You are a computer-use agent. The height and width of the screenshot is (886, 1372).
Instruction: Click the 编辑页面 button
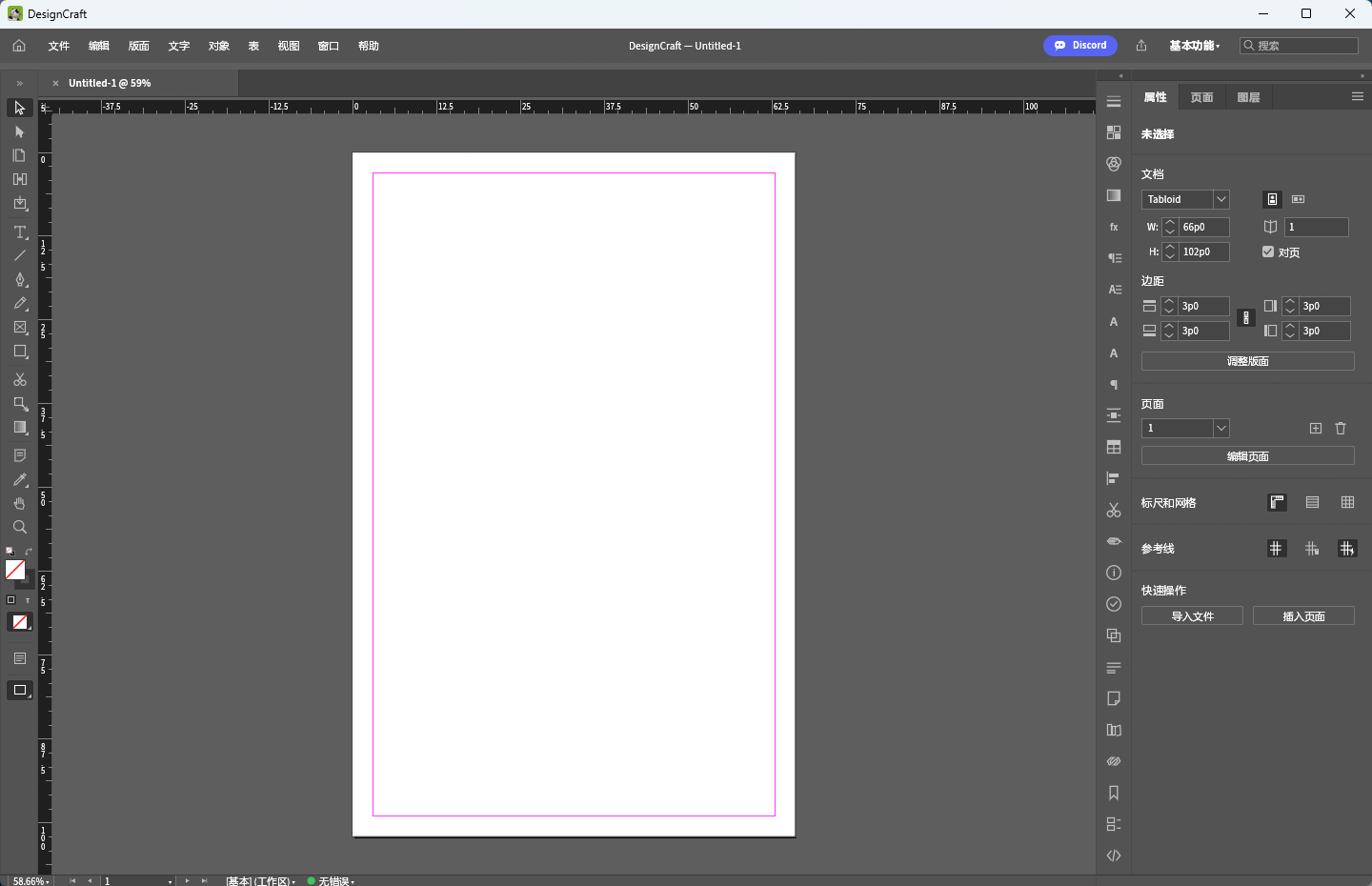coord(1248,456)
